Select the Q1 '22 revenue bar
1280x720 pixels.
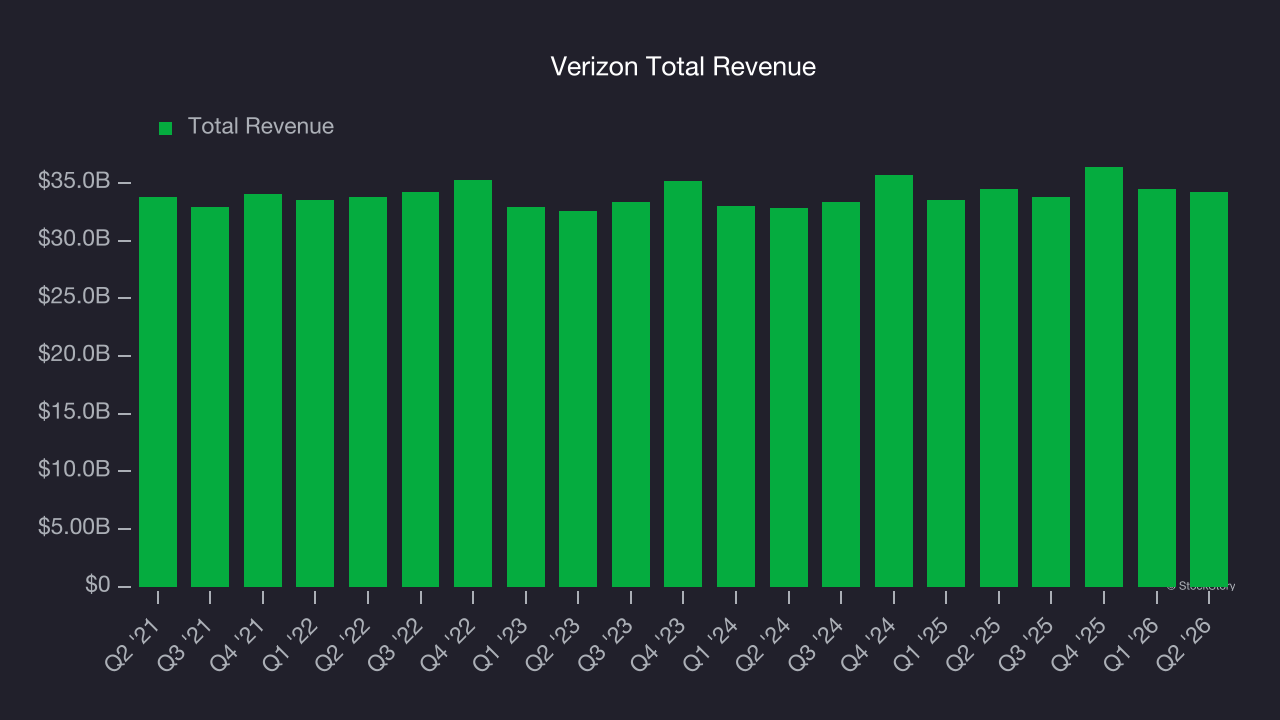point(315,393)
